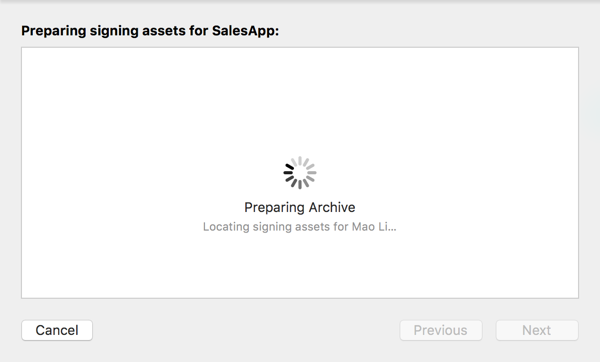This screenshot has height=362, width=600.
Task: Click the Cancel button
Action: click(x=57, y=330)
